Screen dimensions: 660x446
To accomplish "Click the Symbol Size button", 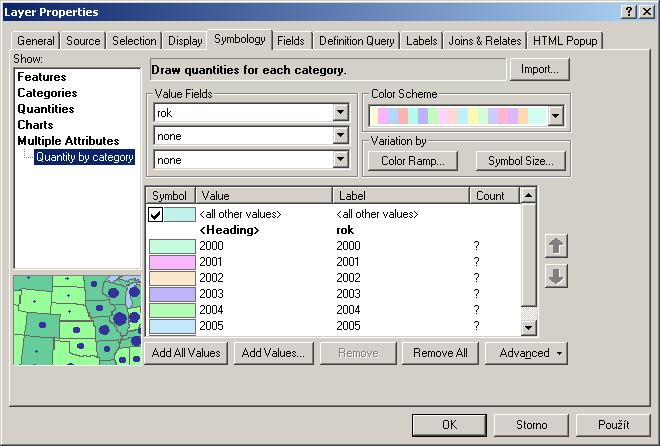I will click(521, 161).
